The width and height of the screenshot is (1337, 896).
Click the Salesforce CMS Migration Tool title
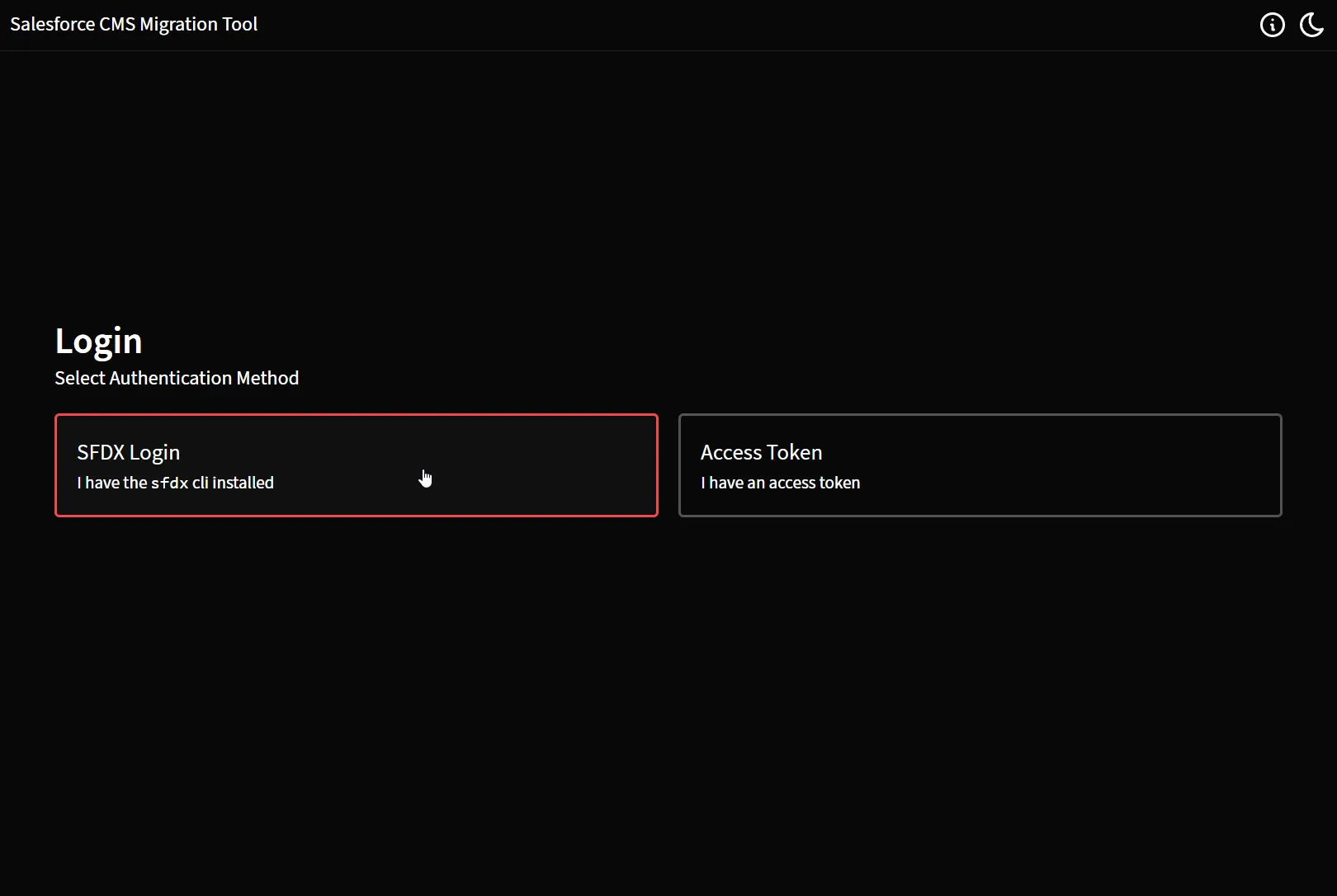133,24
